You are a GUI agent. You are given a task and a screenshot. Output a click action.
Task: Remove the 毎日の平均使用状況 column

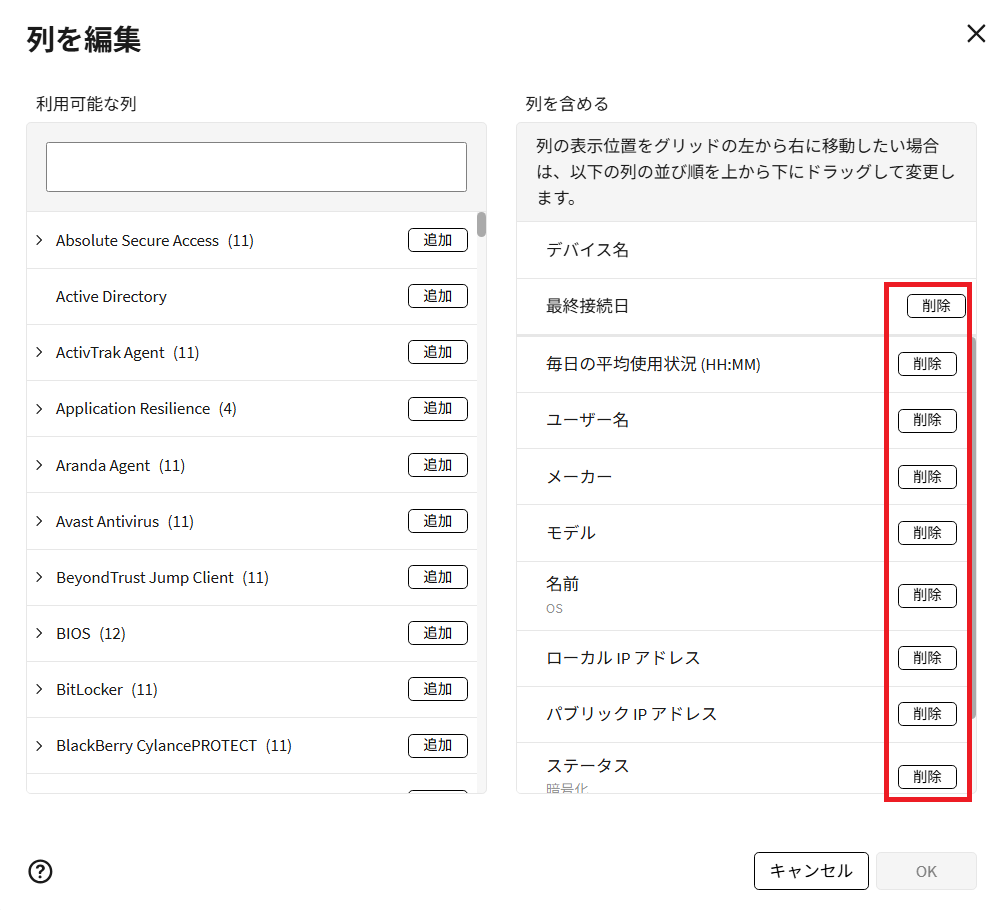point(927,364)
